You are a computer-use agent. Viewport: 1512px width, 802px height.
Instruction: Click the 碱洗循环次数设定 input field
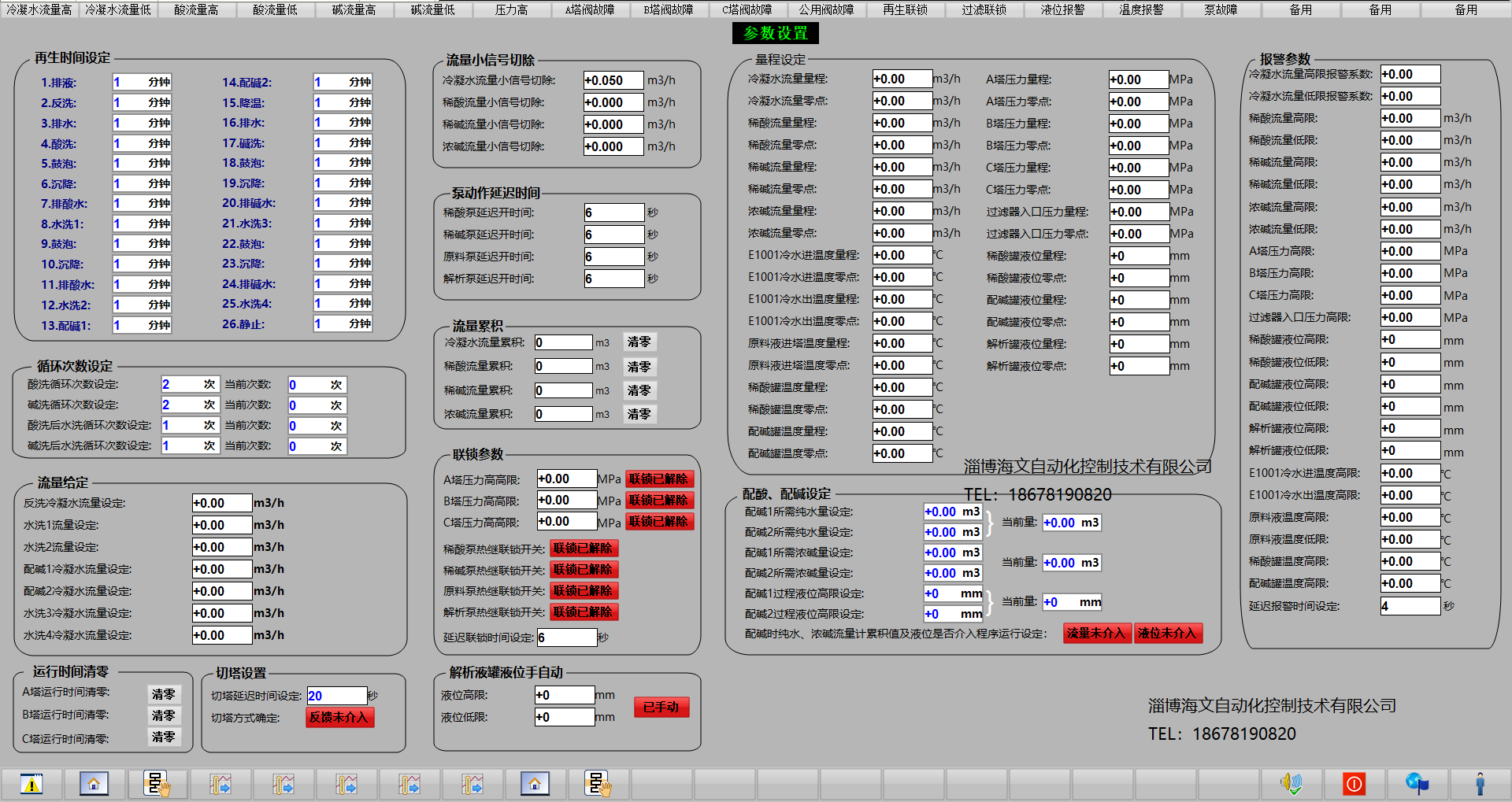190,405
